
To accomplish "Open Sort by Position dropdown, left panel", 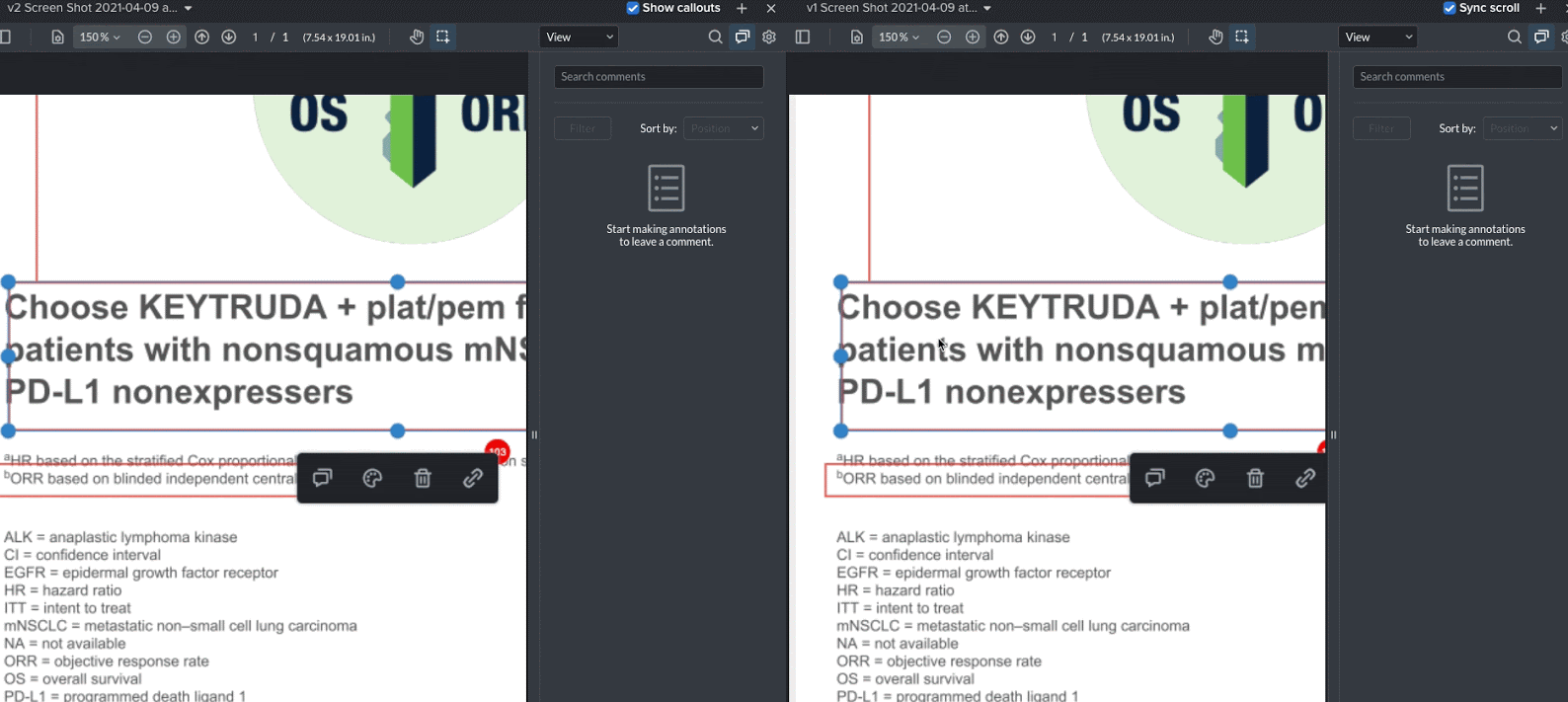I will tap(724, 128).
